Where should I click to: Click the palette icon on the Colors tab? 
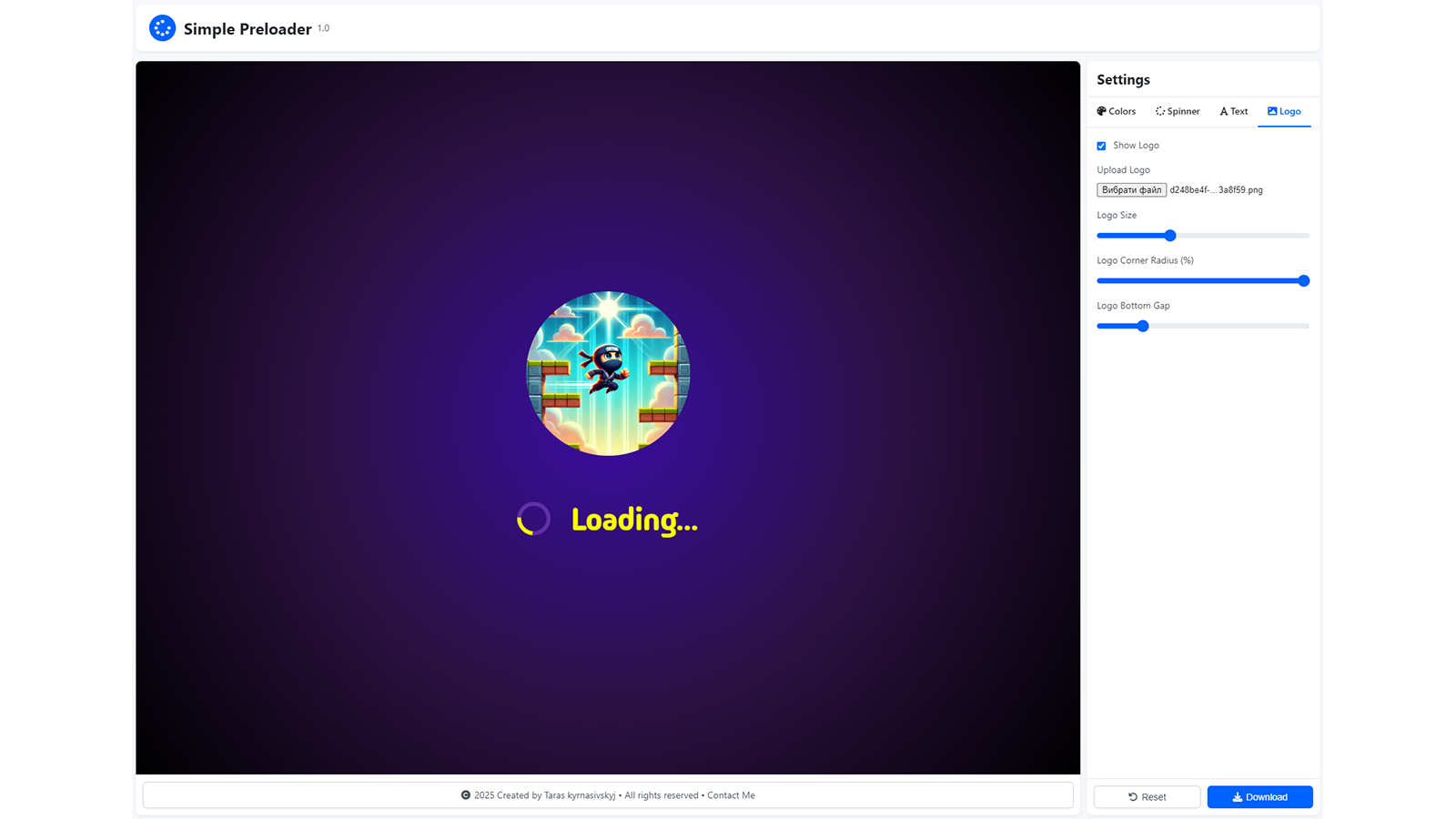pos(1102,111)
